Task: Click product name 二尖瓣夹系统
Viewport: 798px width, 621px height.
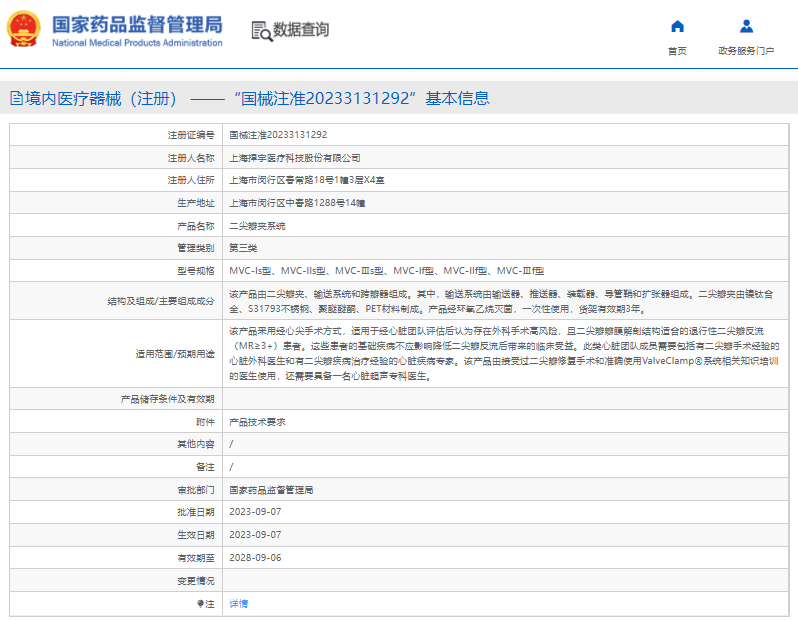Action: [x=257, y=226]
